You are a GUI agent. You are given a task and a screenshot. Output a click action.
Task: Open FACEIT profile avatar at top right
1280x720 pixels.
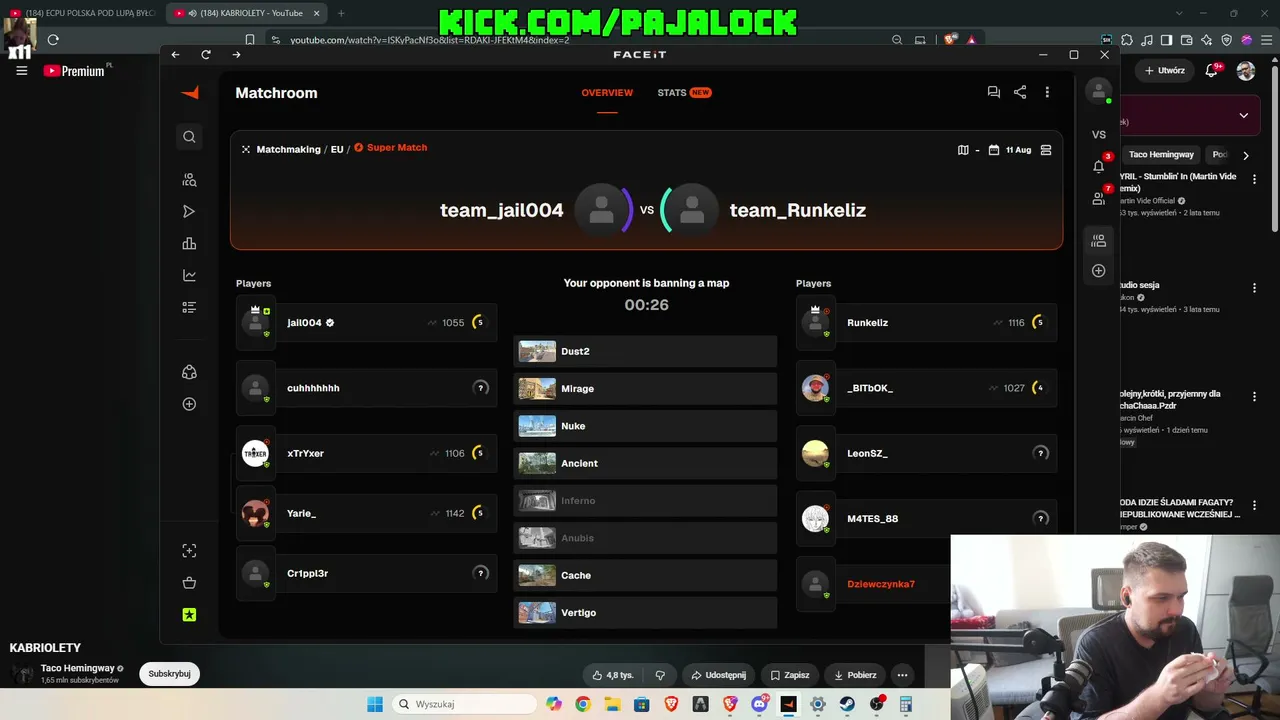click(1099, 91)
